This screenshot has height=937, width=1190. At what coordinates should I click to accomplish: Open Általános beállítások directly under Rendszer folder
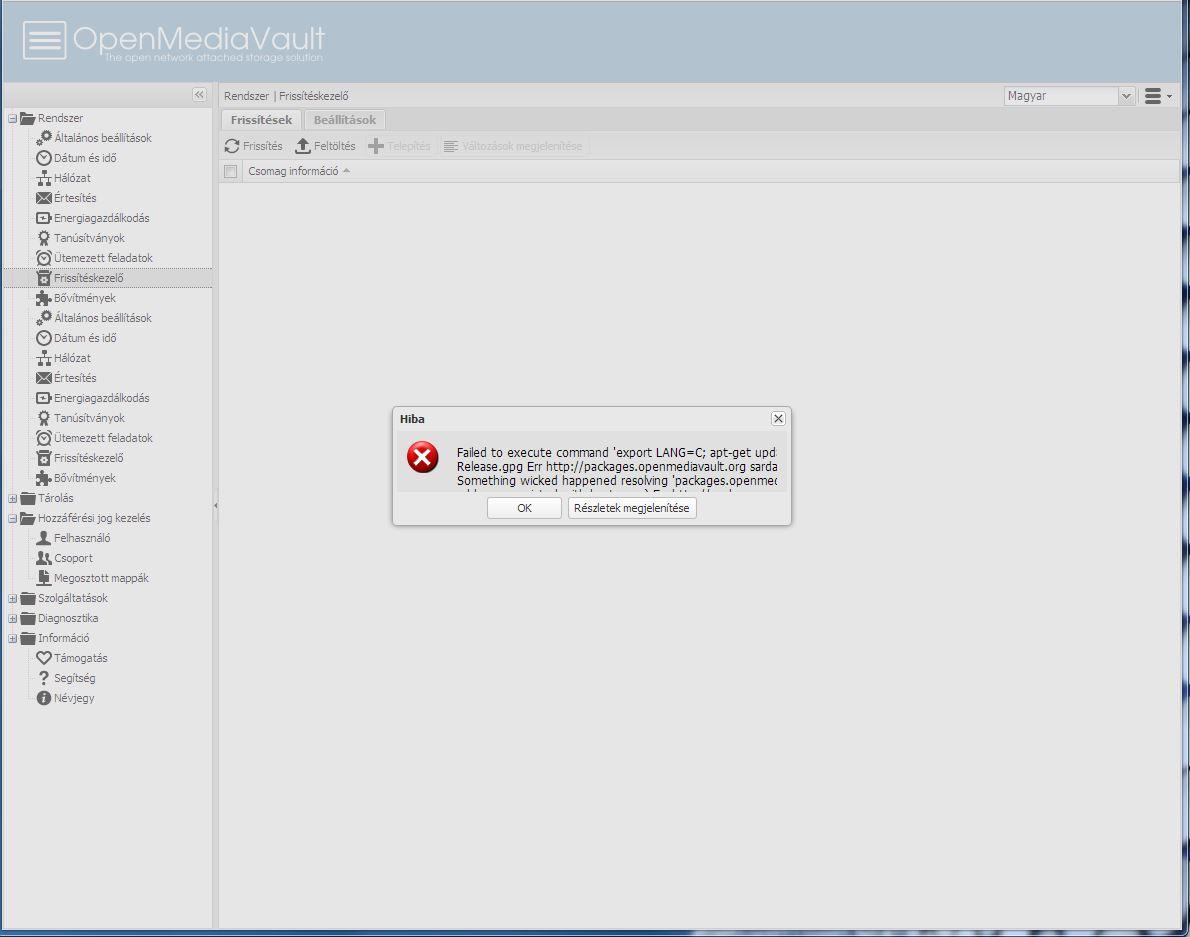coord(94,137)
